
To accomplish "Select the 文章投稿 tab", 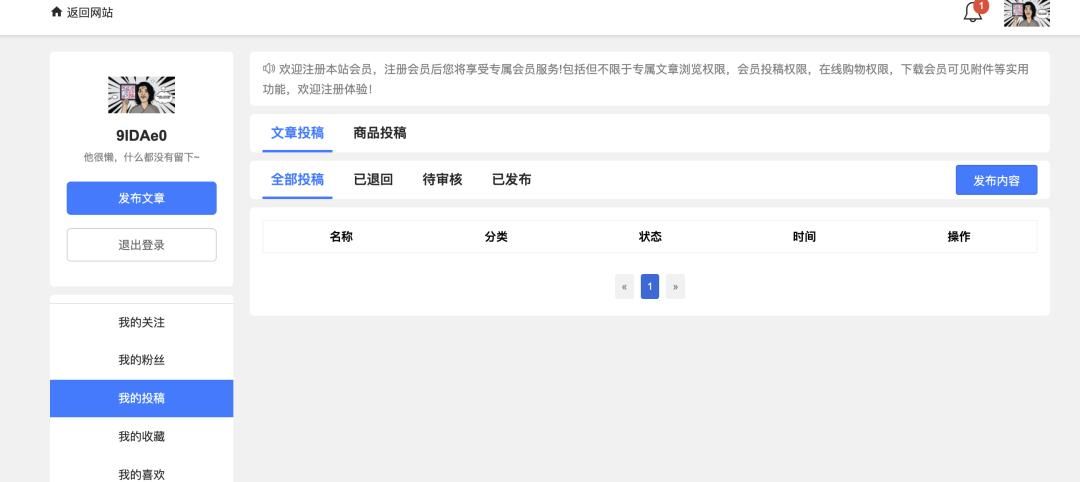I will pos(297,133).
